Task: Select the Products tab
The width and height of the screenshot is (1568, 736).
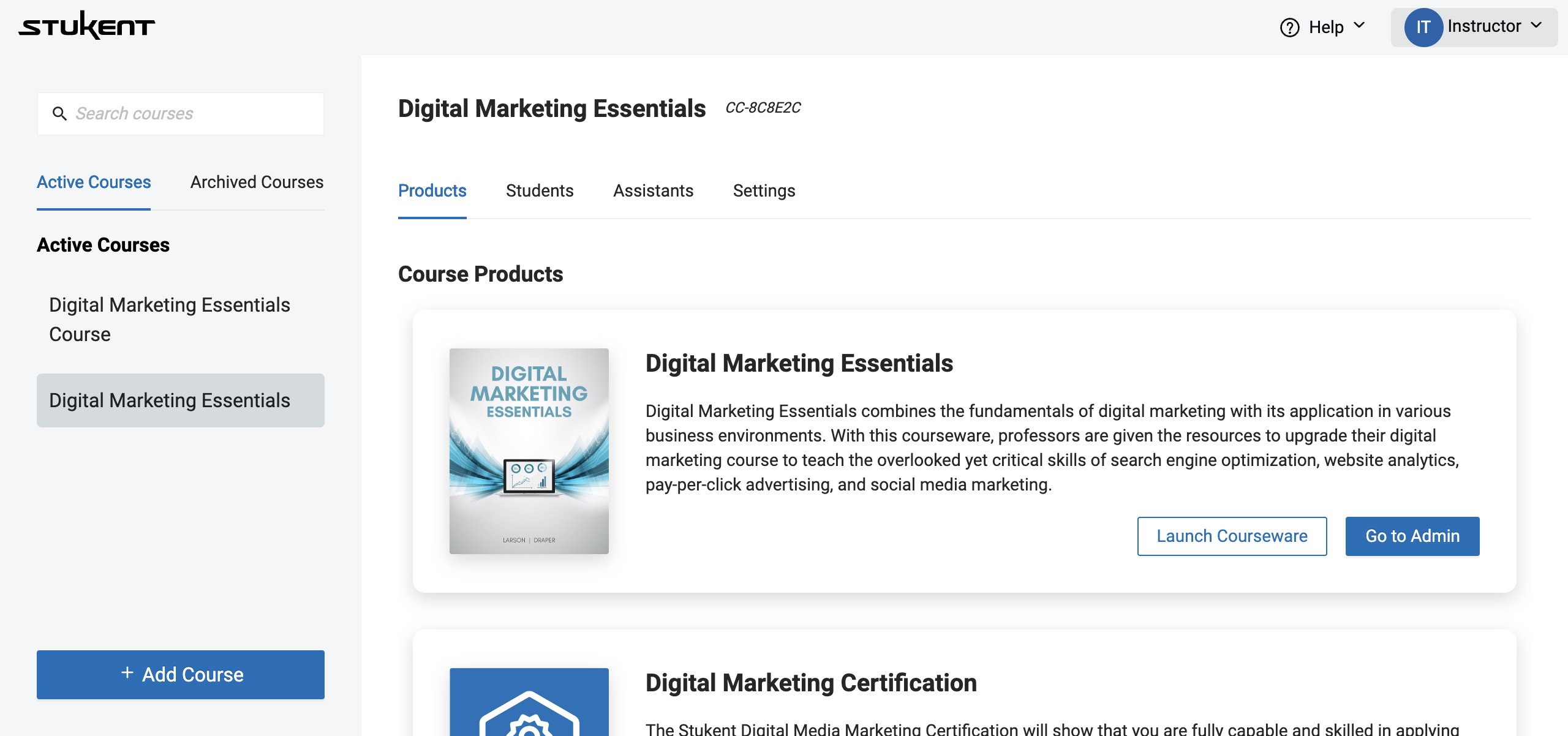Action: 432,190
